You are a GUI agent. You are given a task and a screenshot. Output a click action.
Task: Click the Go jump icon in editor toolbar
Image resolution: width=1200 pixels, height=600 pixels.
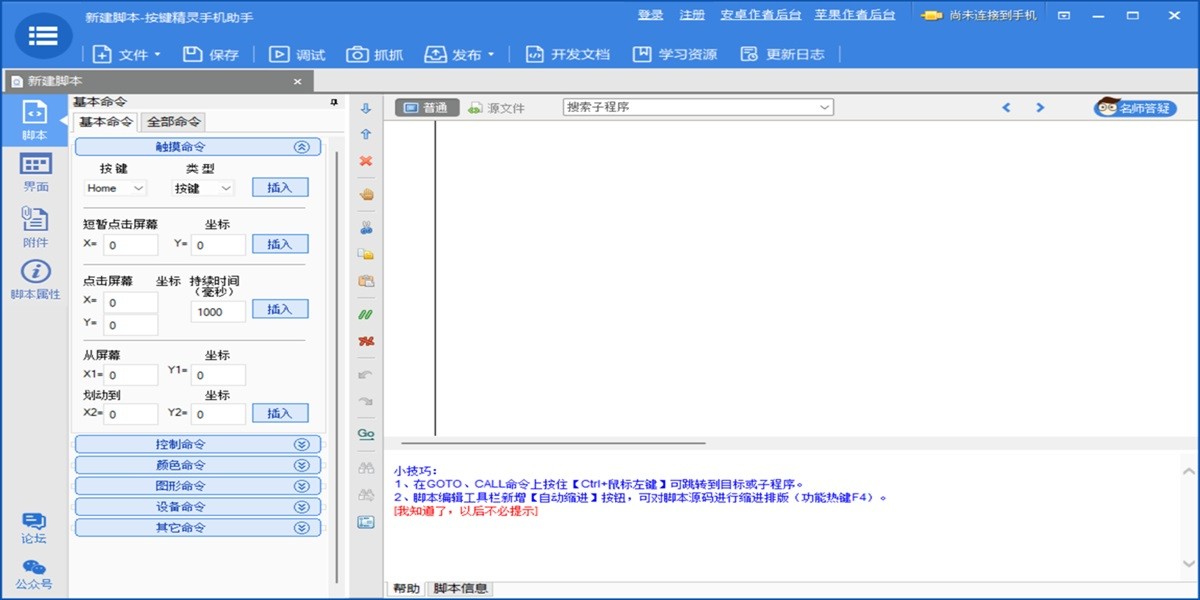(365, 434)
